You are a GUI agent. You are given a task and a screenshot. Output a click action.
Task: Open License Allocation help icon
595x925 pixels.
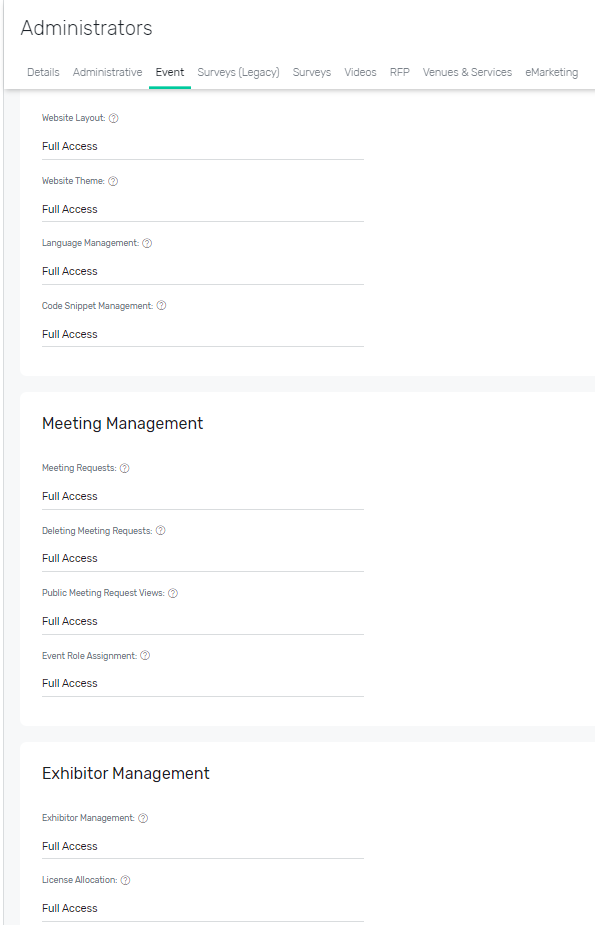125,880
